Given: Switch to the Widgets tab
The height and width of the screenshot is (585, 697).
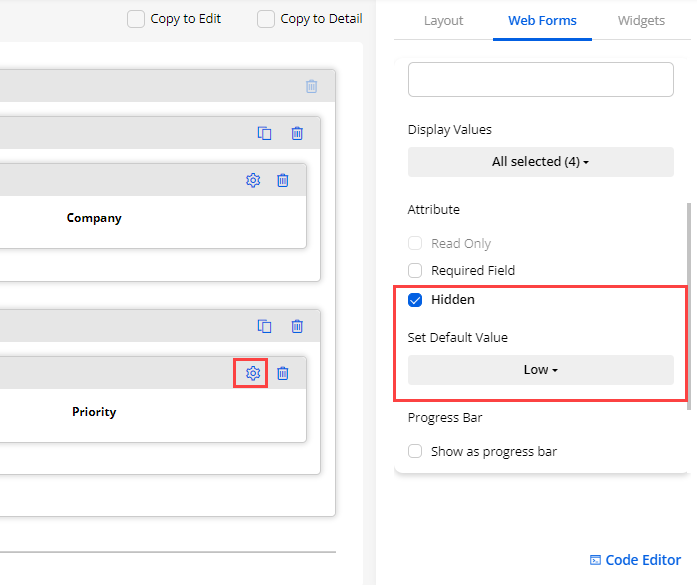Looking at the screenshot, I should pyautogui.click(x=641, y=20).
